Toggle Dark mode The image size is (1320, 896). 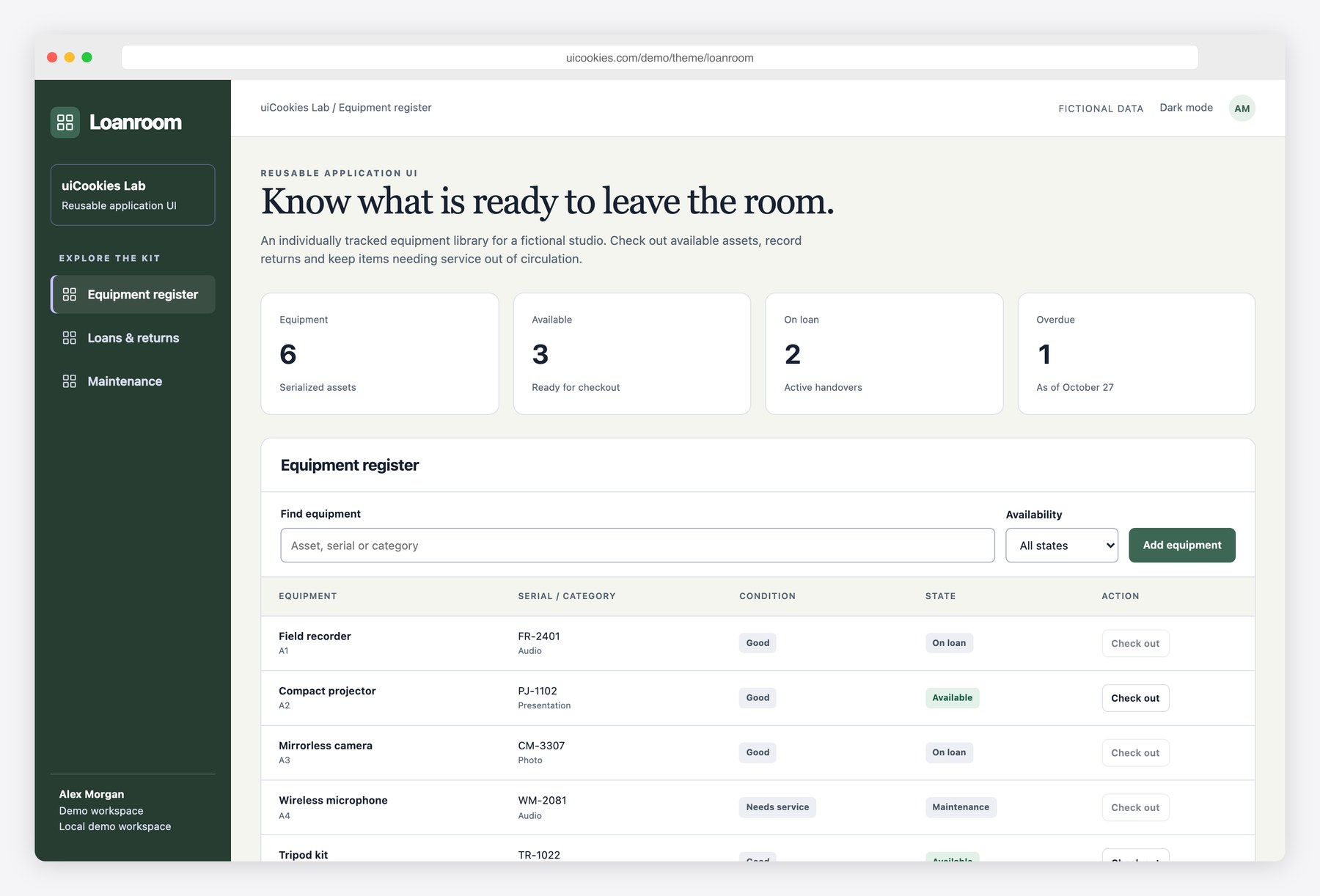(1186, 108)
